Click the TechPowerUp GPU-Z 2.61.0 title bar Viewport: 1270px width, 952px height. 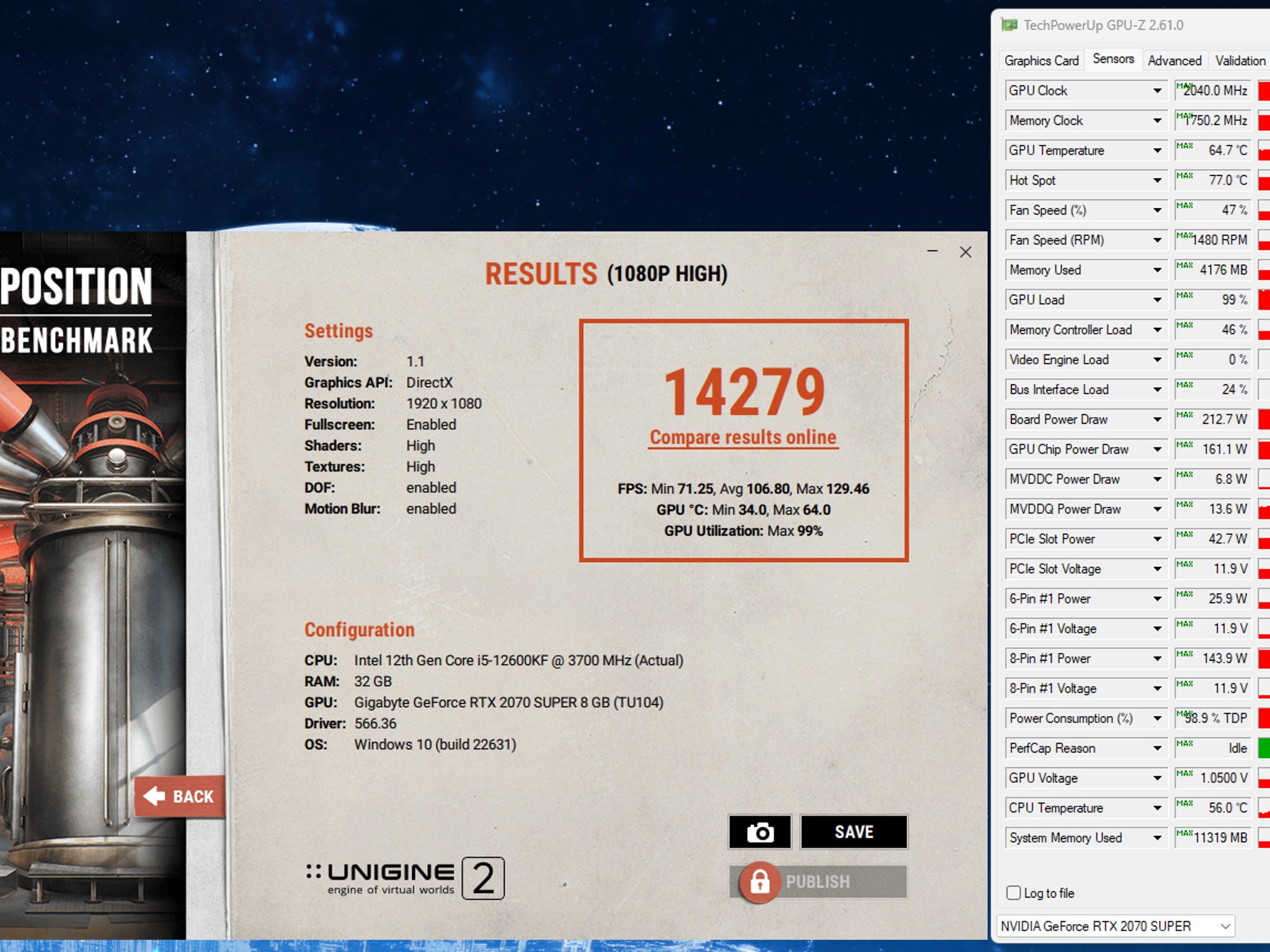(1132, 25)
